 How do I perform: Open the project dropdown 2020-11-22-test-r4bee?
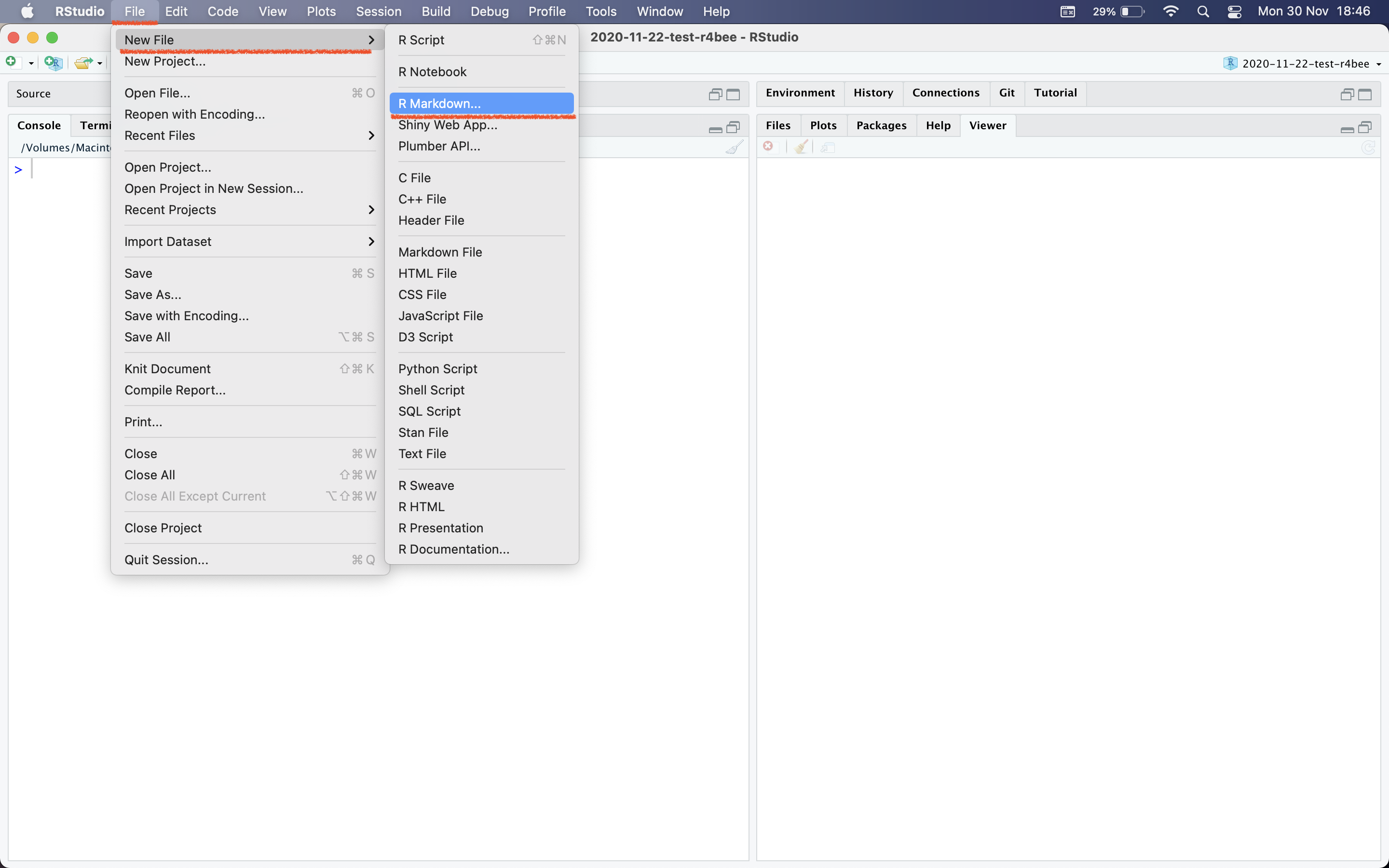[1302, 64]
